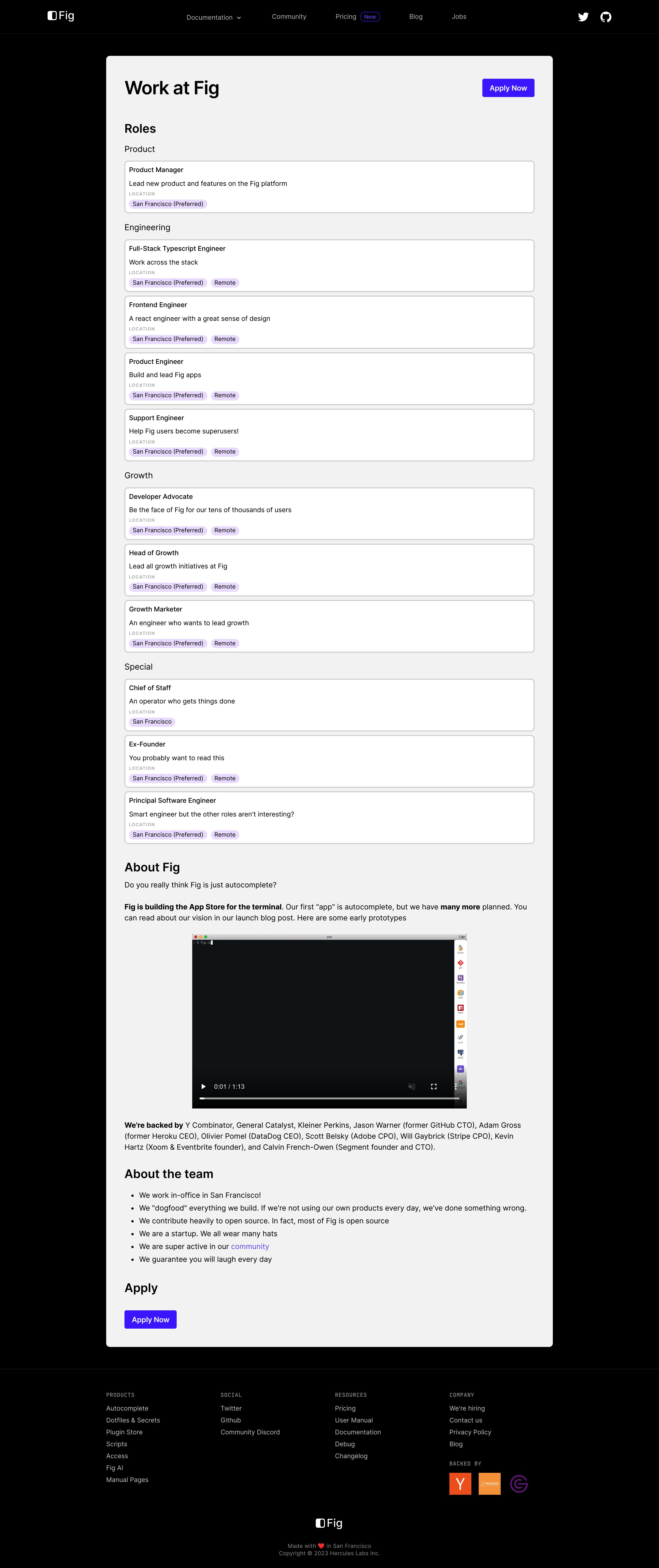Open the Ex-Founder role card
The image size is (659, 1568).
click(x=329, y=762)
